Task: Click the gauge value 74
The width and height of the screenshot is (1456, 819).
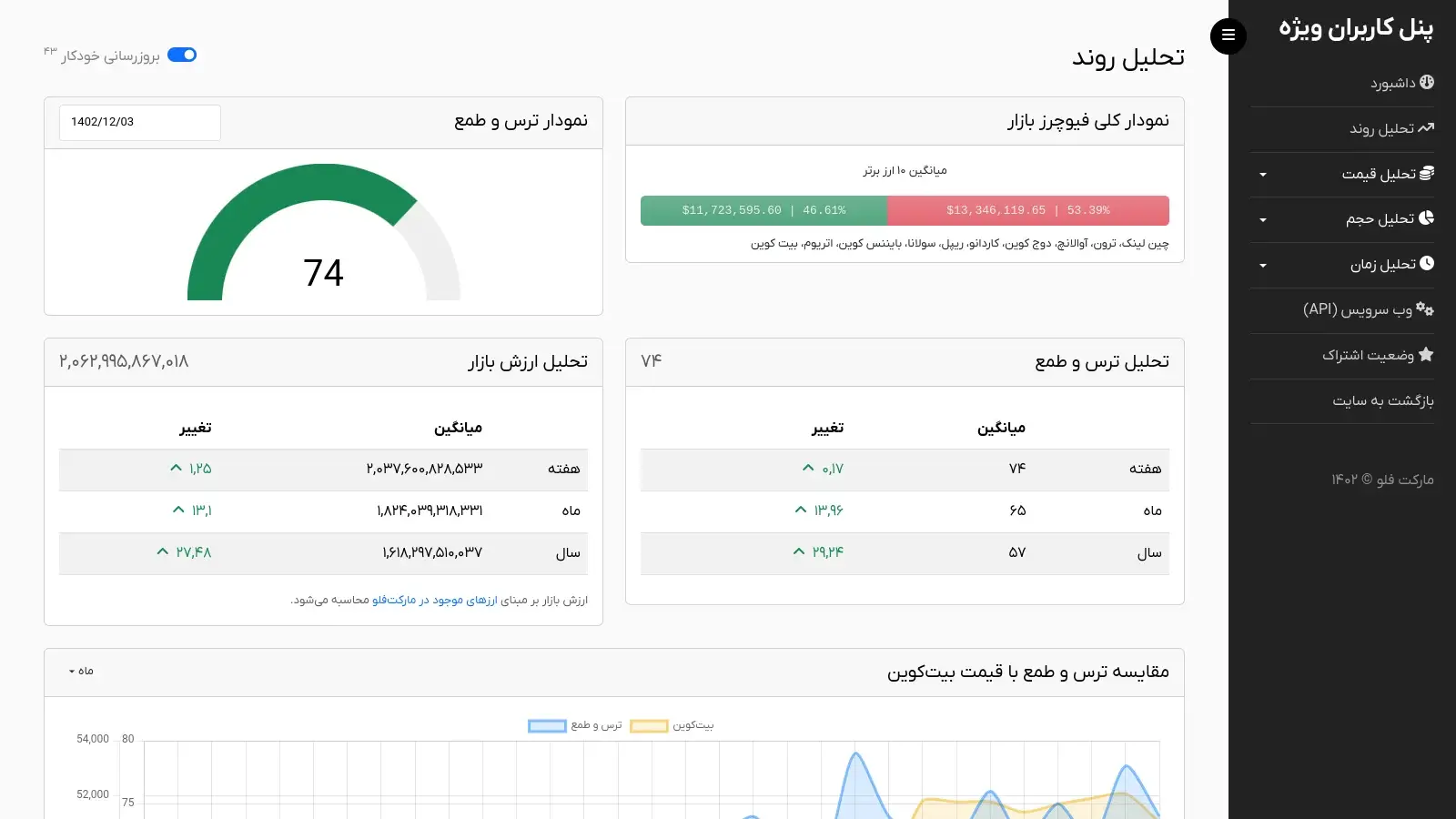Action: [x=323, y=273]
